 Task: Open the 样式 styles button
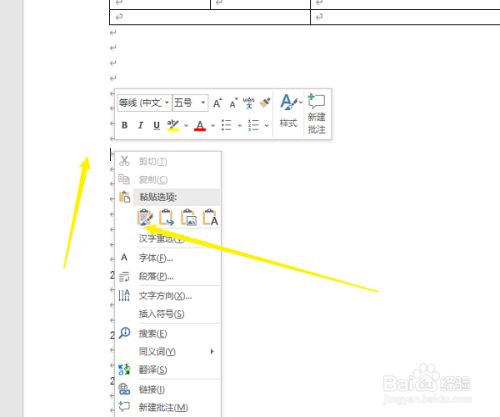point(289,111)
